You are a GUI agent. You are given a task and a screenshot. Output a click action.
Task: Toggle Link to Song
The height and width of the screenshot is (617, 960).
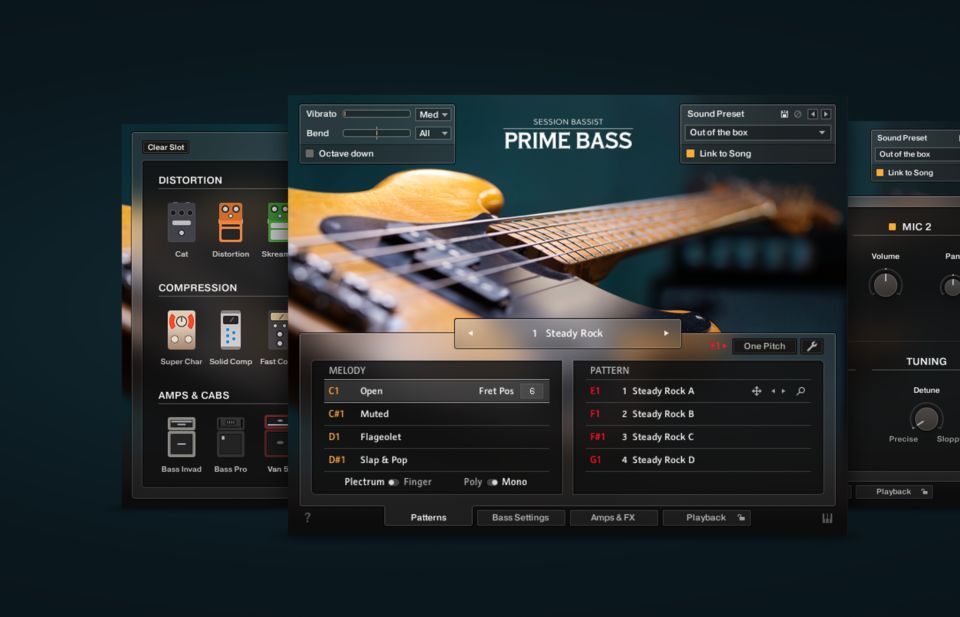click(x=690, y=154)
